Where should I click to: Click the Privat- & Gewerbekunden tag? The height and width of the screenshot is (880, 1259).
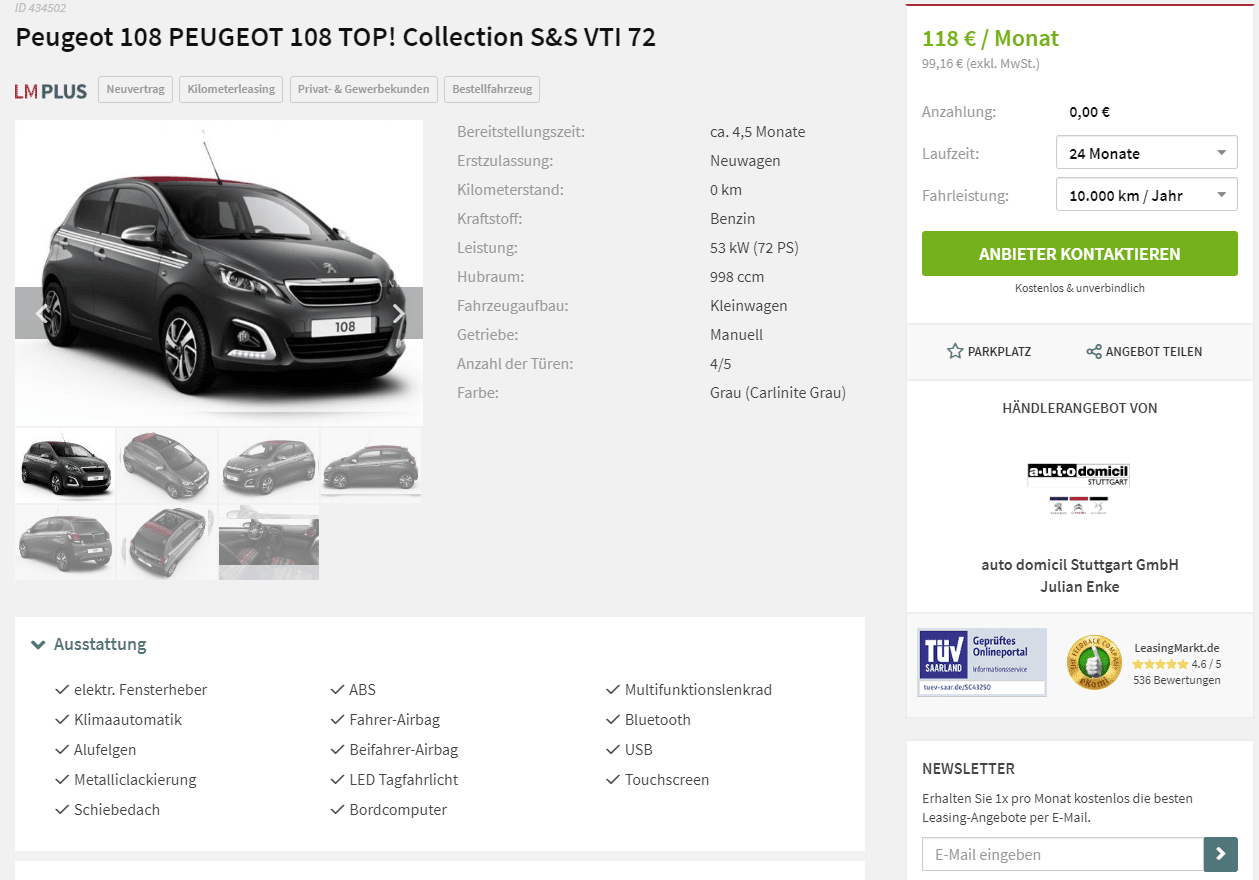[364, 89]
